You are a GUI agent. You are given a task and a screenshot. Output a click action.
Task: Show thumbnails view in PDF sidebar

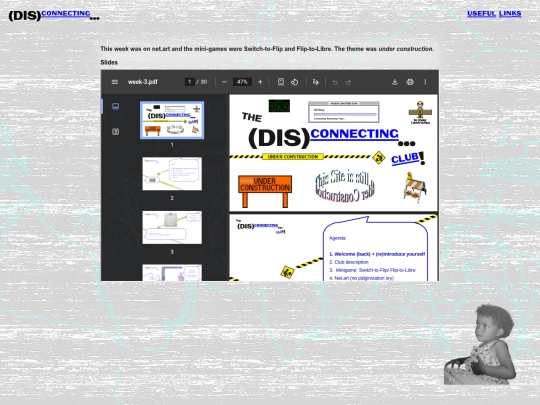tap(116, 106)
